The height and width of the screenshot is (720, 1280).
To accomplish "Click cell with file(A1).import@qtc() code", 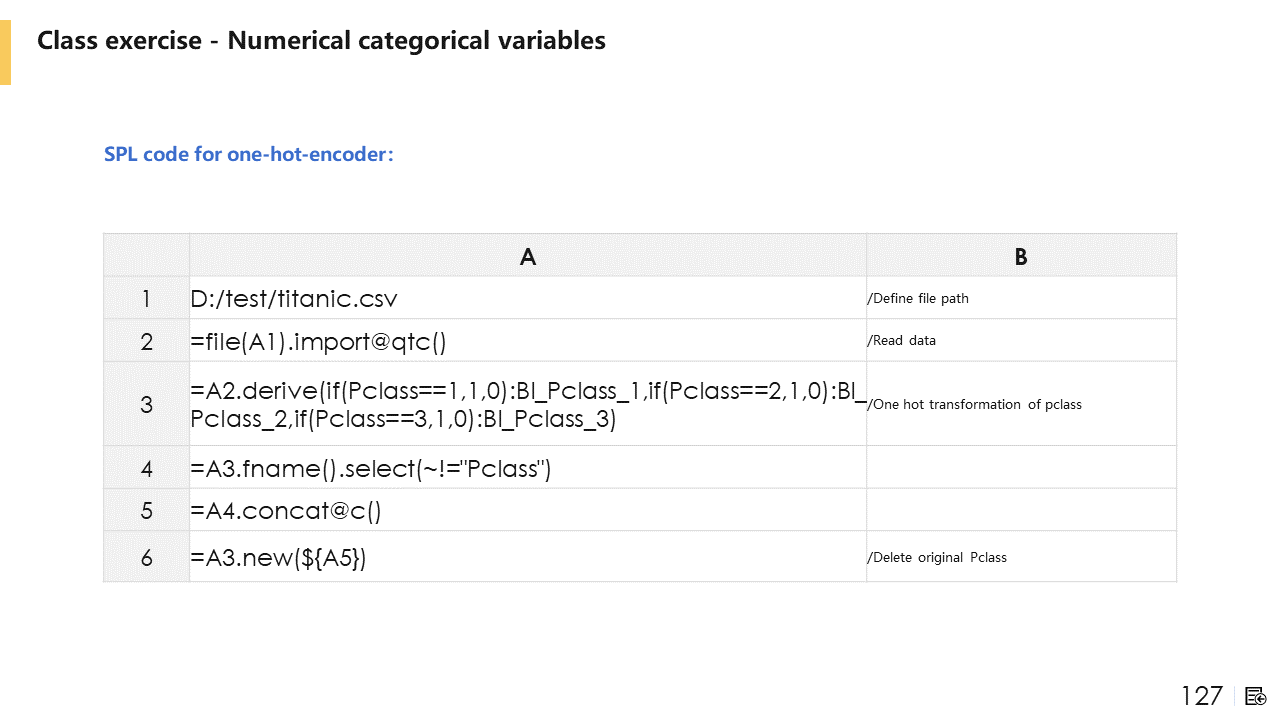I will click(318, 342).
